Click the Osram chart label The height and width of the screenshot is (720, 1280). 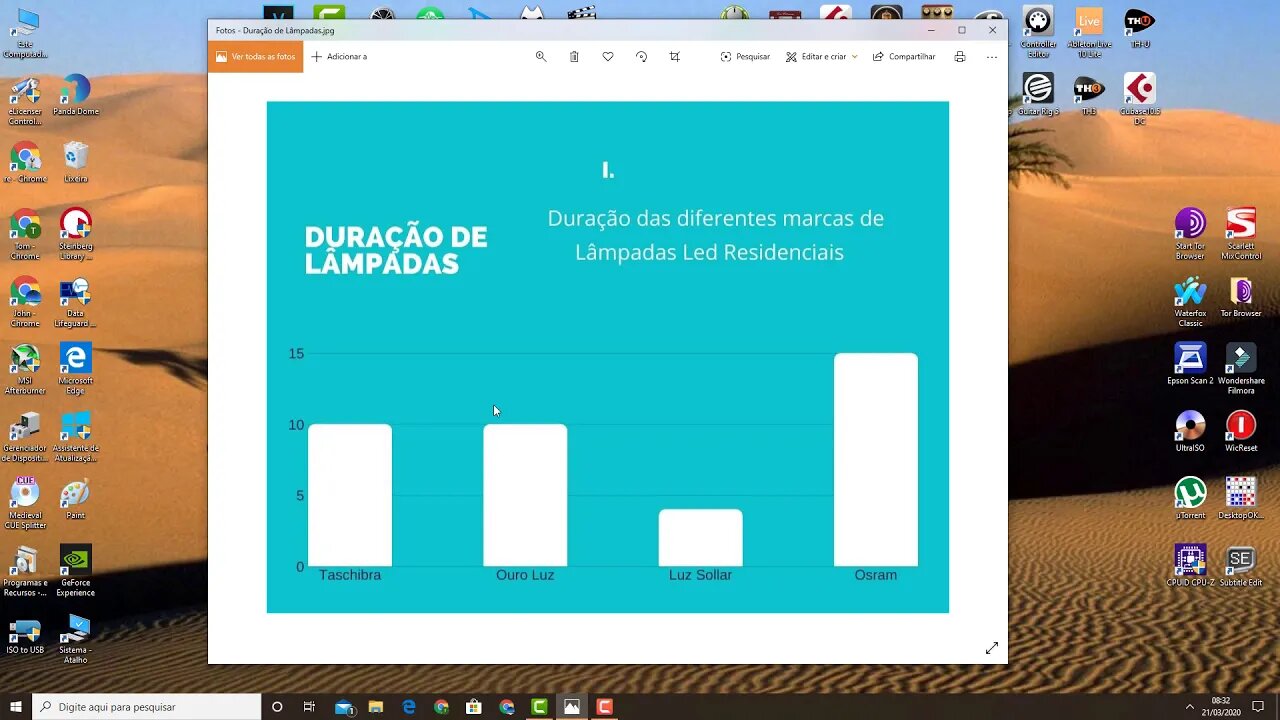(876, 575)
